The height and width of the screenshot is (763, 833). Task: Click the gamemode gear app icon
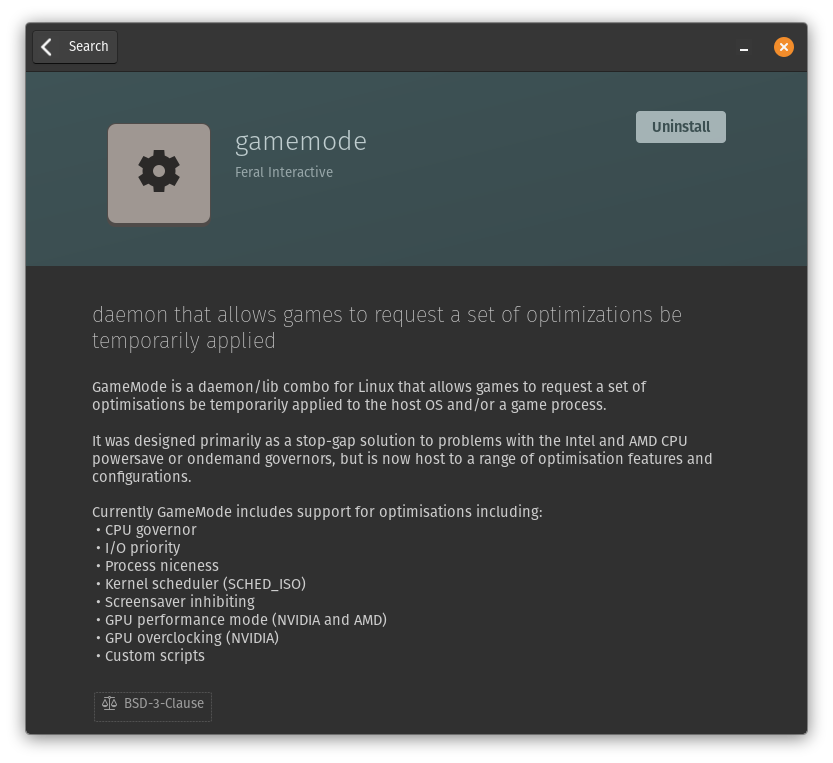(159, 173)
